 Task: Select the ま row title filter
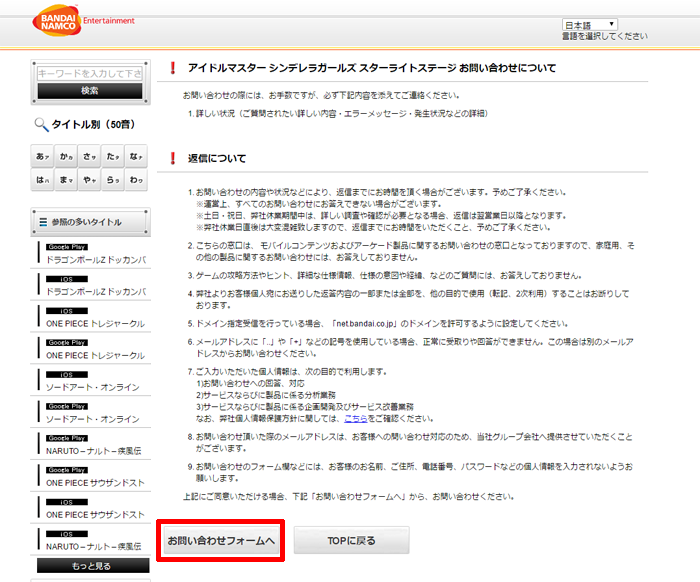coord(66,180)
